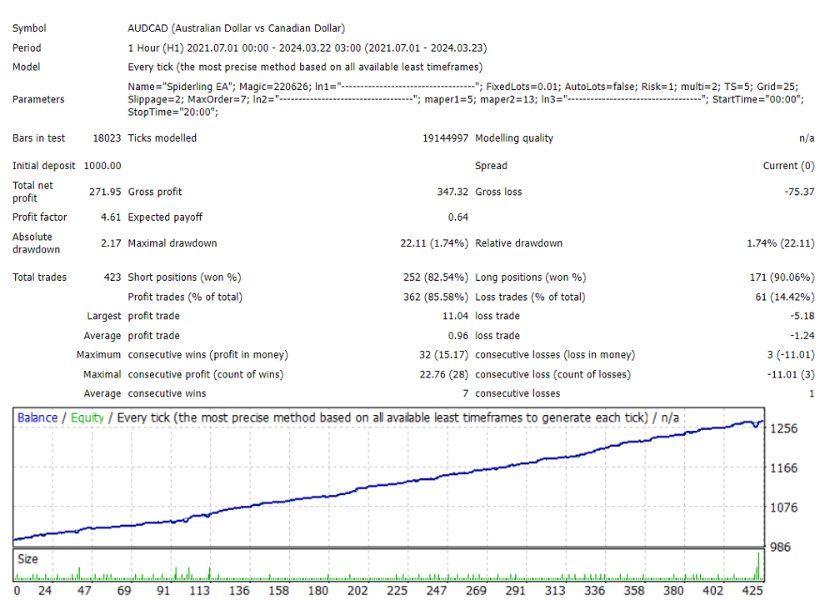Click the Total net profit value 271.95
The image size is (820, 600).
105,192
